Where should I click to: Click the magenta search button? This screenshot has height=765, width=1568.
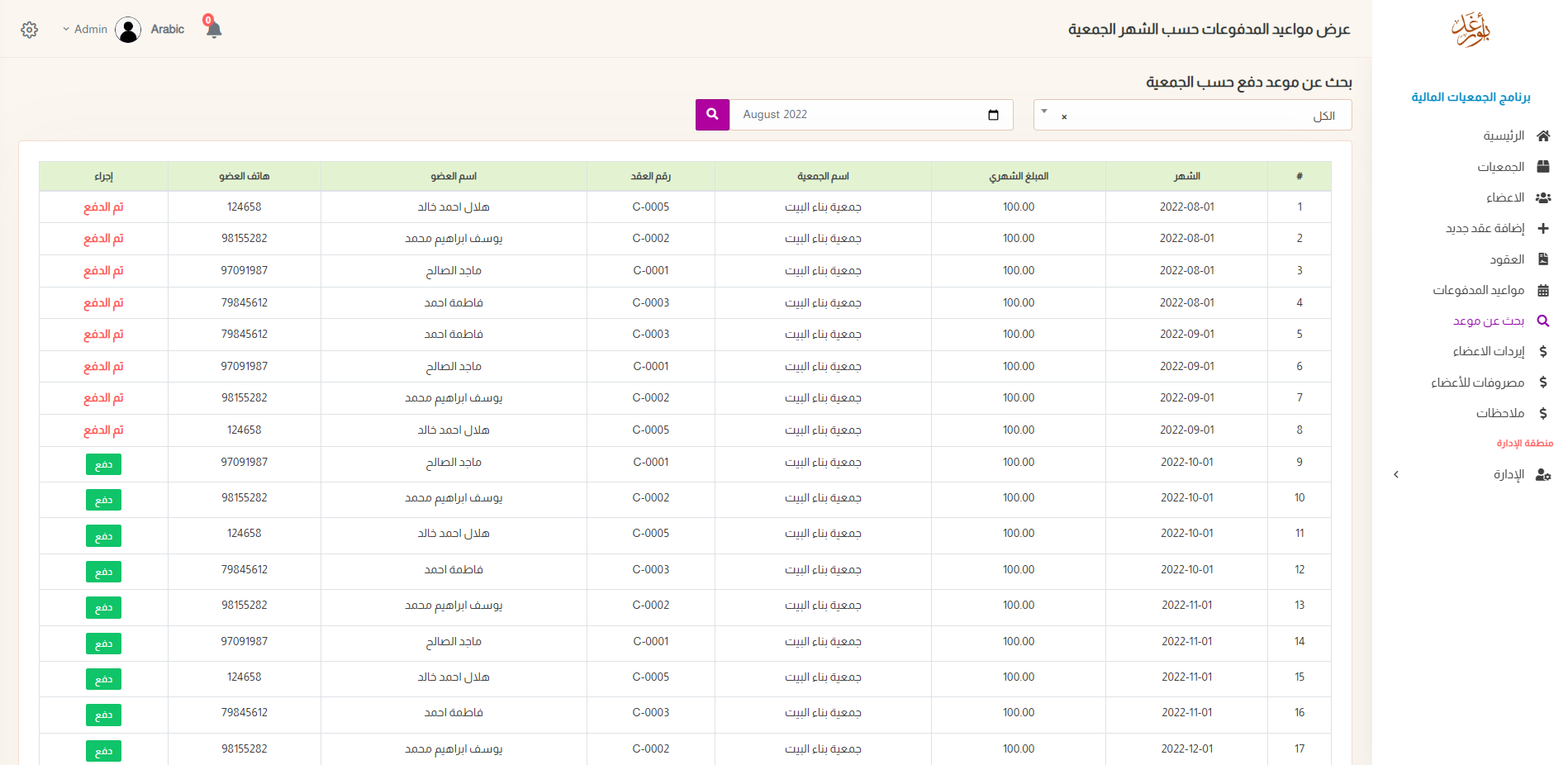click(712, 115)
